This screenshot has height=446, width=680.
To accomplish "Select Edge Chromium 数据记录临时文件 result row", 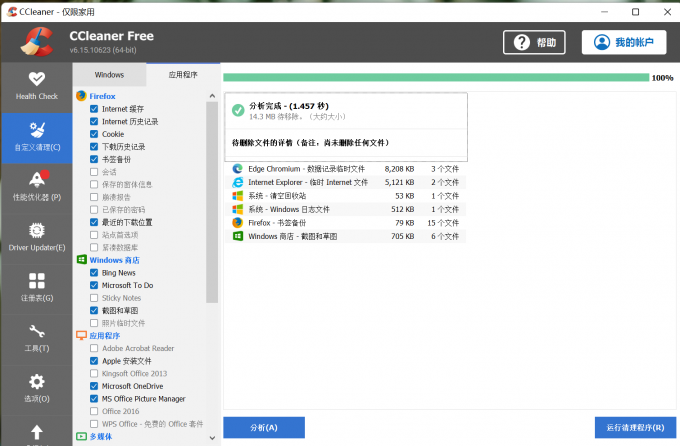I will coord(346,169).
